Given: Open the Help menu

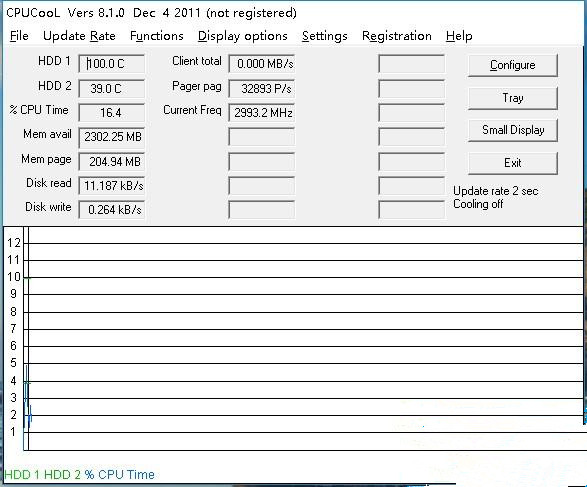Looking at the screenshot, I should click(459, 36).
